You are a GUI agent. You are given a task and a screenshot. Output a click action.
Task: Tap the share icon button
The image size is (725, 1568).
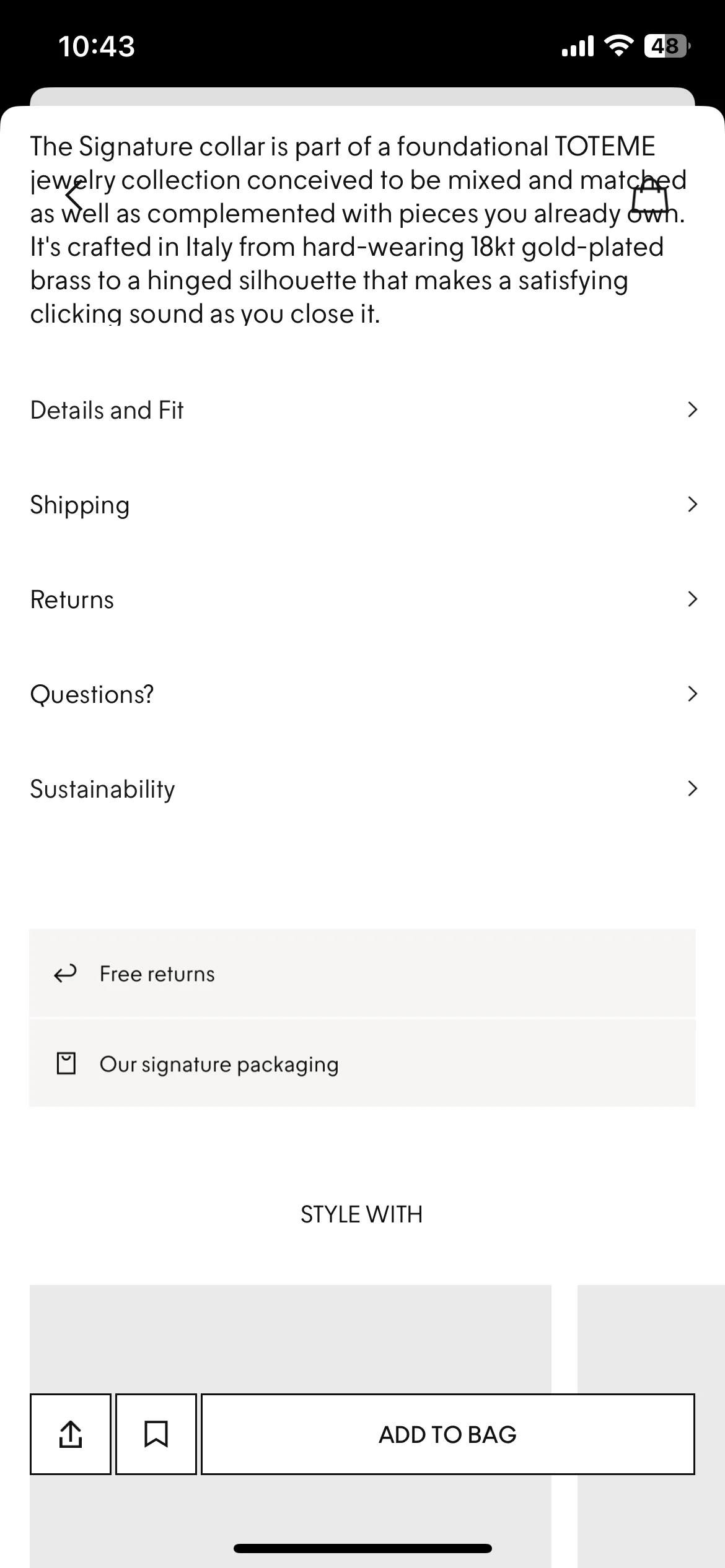coord(71,1434)
